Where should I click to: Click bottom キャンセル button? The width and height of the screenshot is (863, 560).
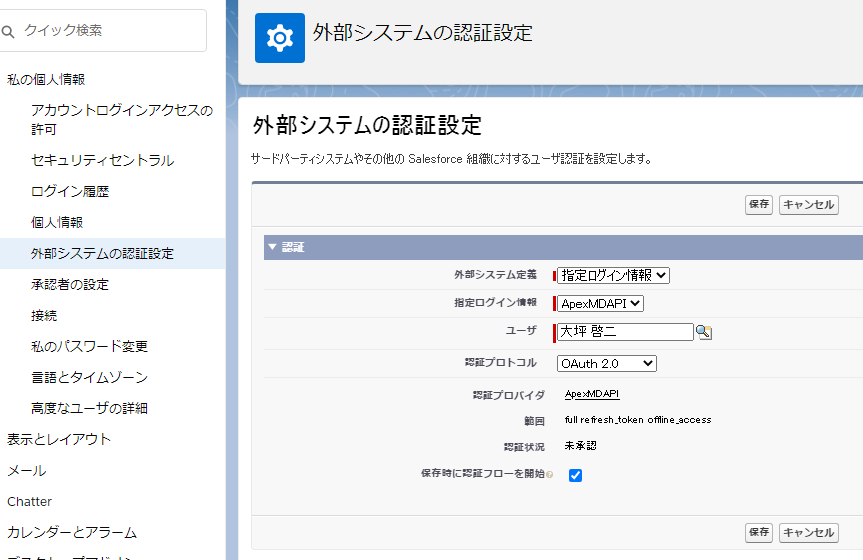809,532
